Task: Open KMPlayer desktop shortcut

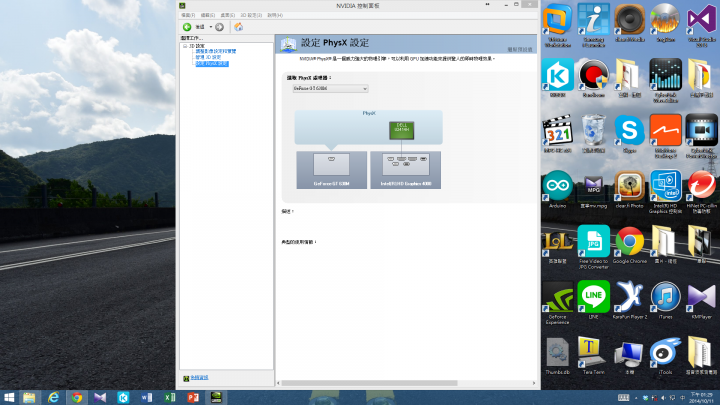Action: [701, 300]
